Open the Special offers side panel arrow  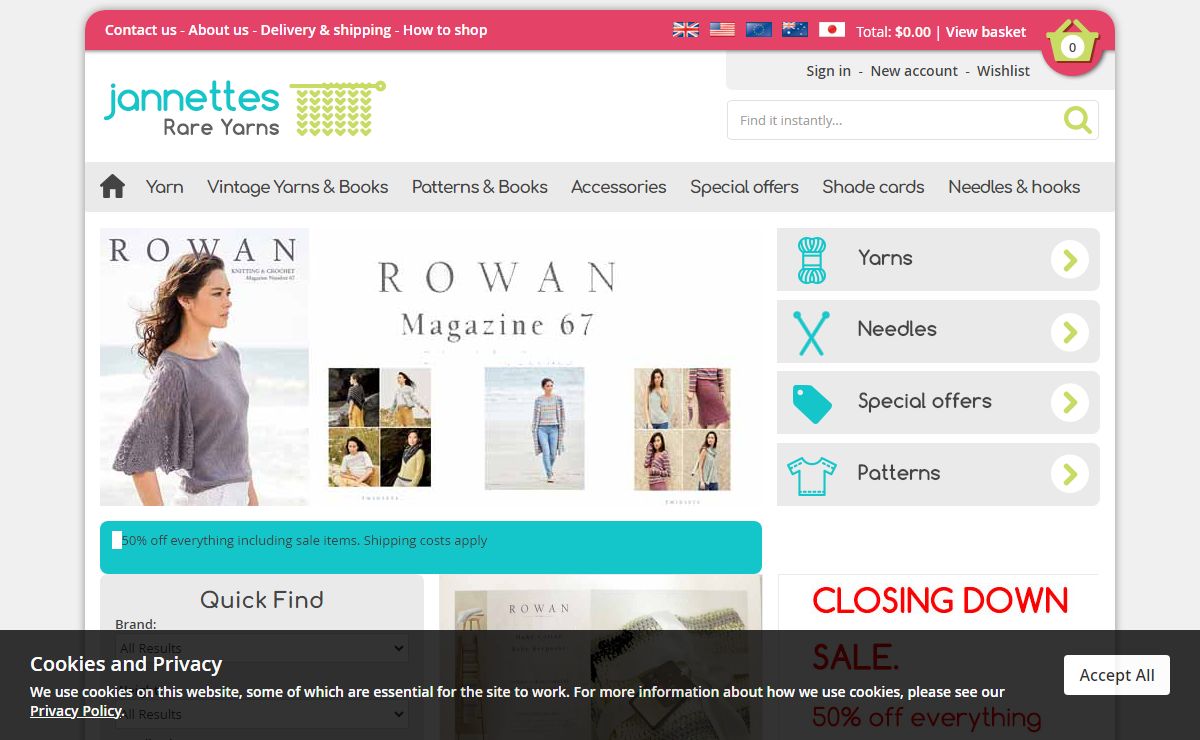click(1069, 402)
